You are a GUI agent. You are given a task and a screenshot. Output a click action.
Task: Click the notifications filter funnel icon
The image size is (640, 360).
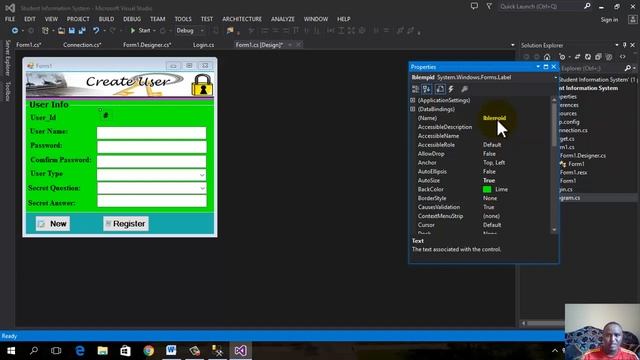pyautogui.click(x=489, y=6)
